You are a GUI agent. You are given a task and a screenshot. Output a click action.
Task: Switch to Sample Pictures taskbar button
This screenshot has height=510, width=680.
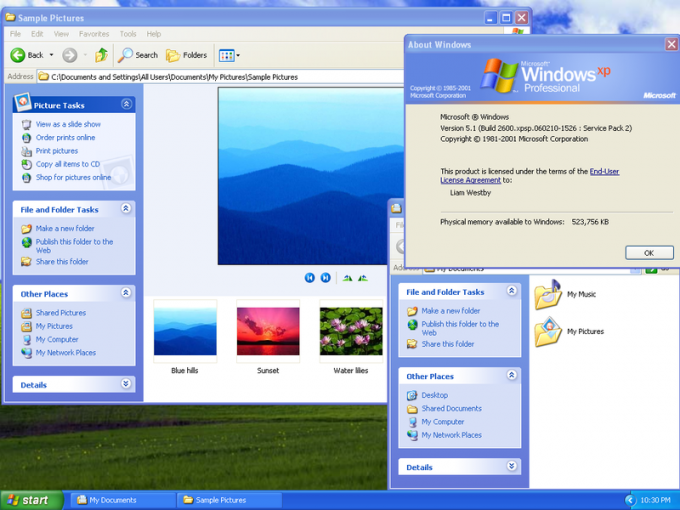tap(229, 500)
